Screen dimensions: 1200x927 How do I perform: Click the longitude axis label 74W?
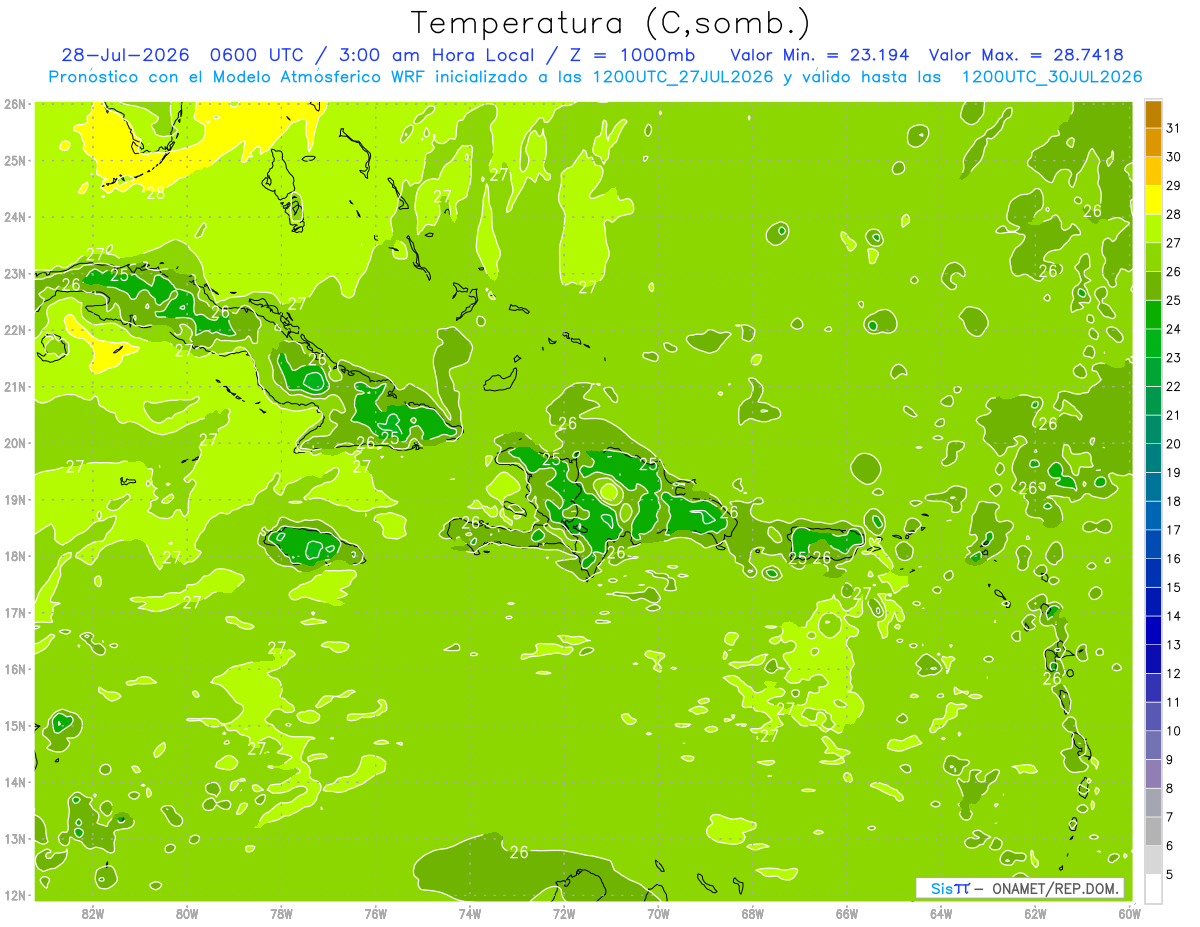470,913
